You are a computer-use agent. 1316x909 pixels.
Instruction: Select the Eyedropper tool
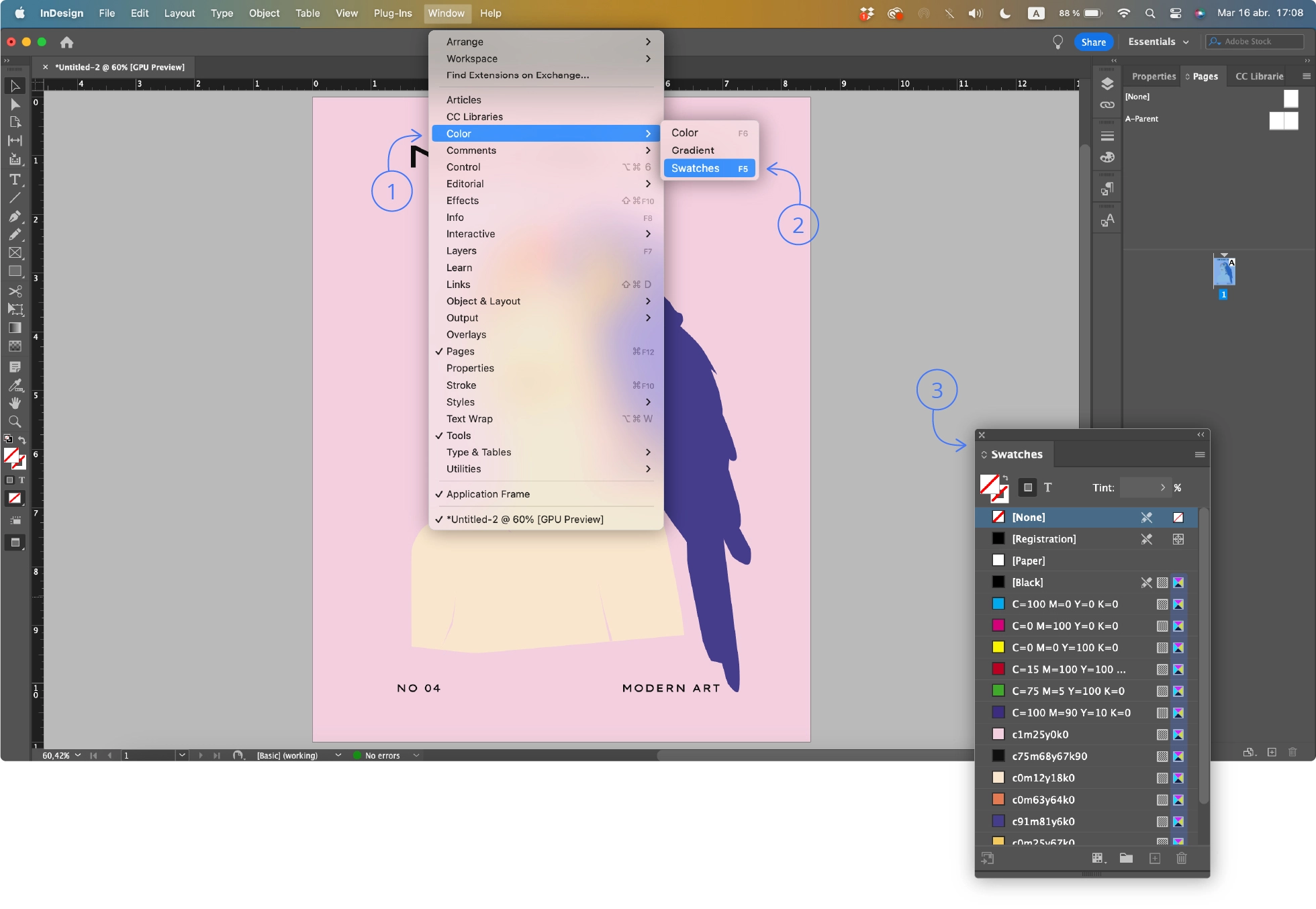(x=15, y=385)
